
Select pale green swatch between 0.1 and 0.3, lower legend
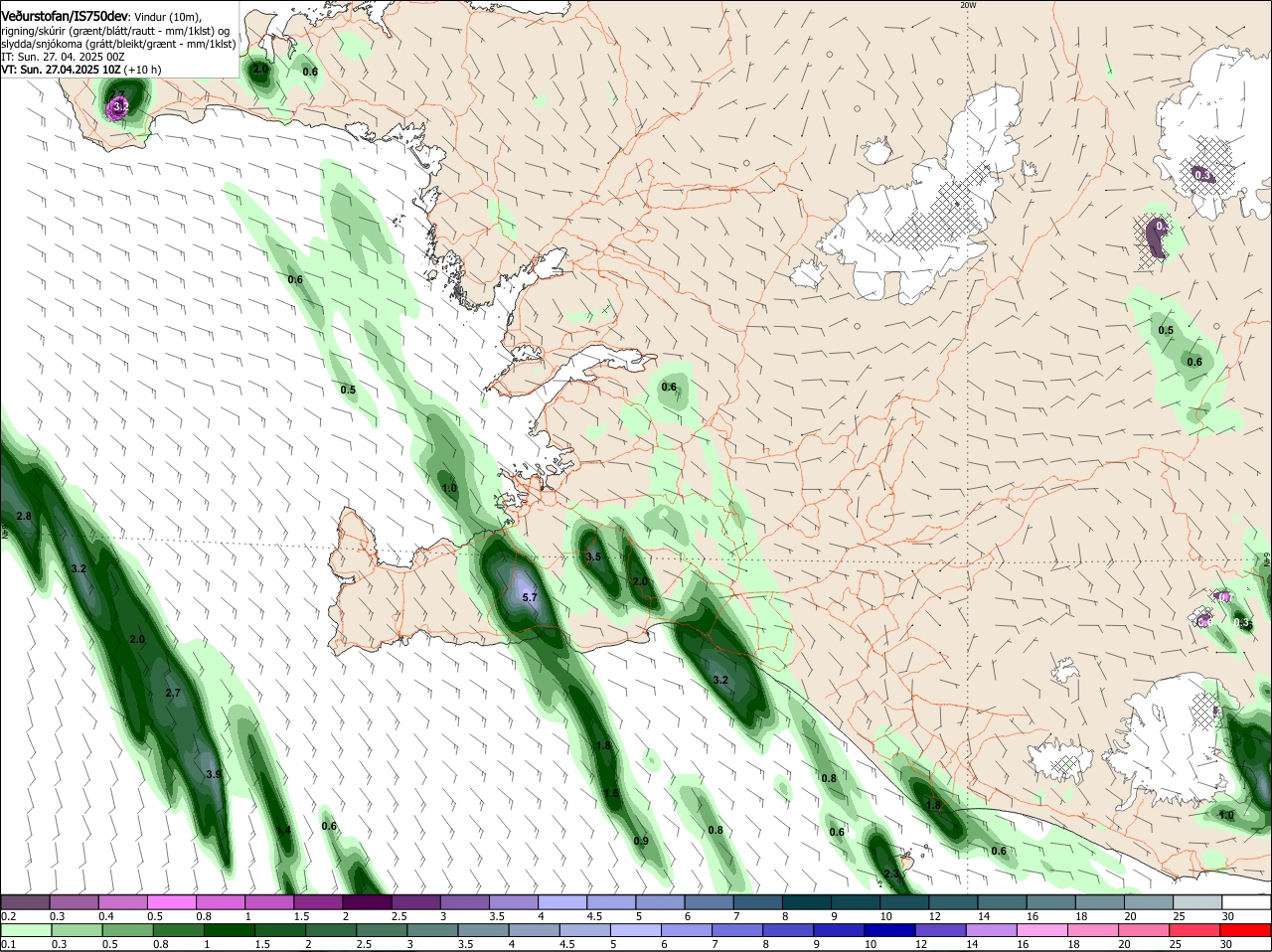(25, 930)
